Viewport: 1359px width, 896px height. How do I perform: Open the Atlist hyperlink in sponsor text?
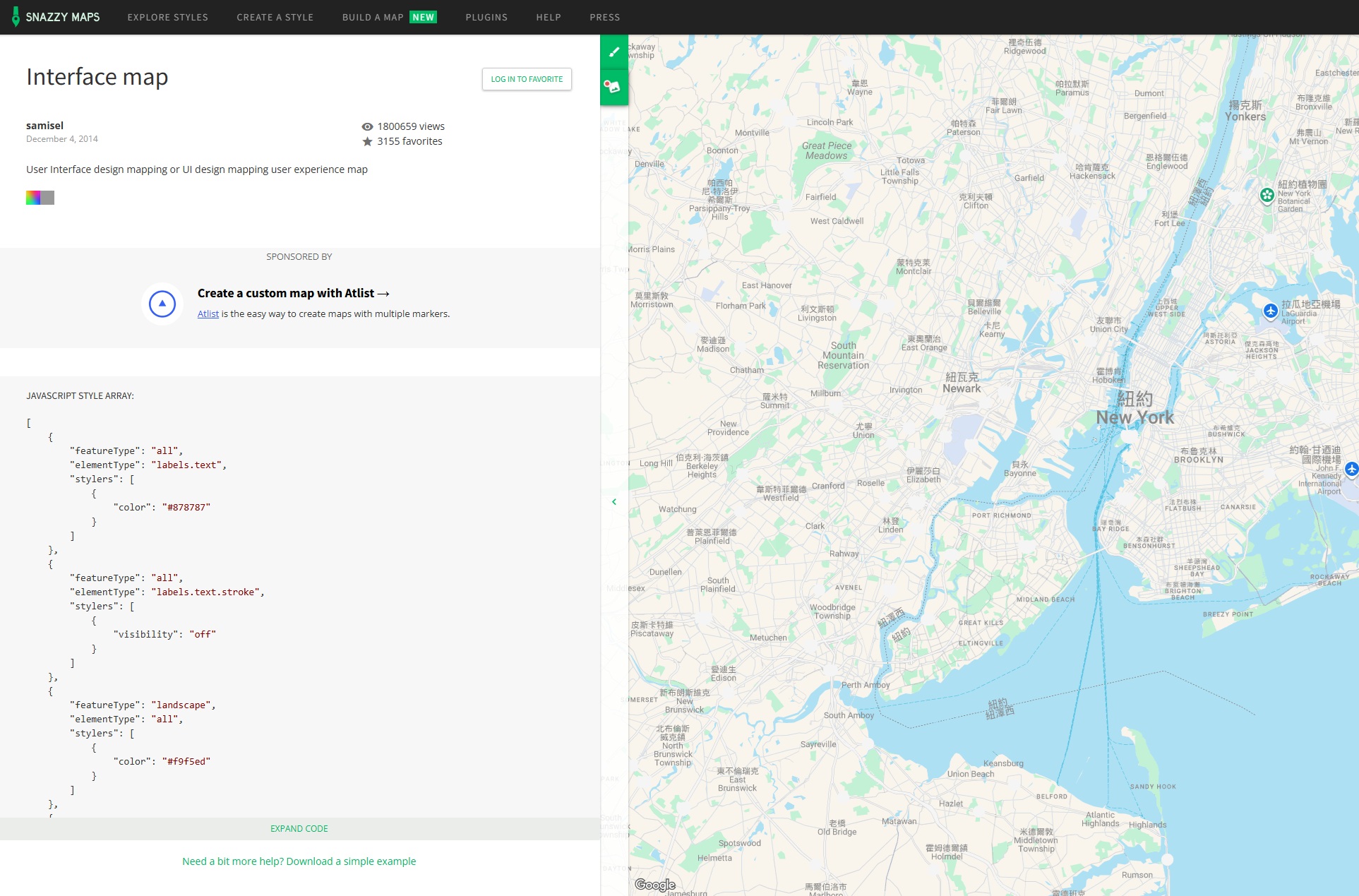click(208, 313)
